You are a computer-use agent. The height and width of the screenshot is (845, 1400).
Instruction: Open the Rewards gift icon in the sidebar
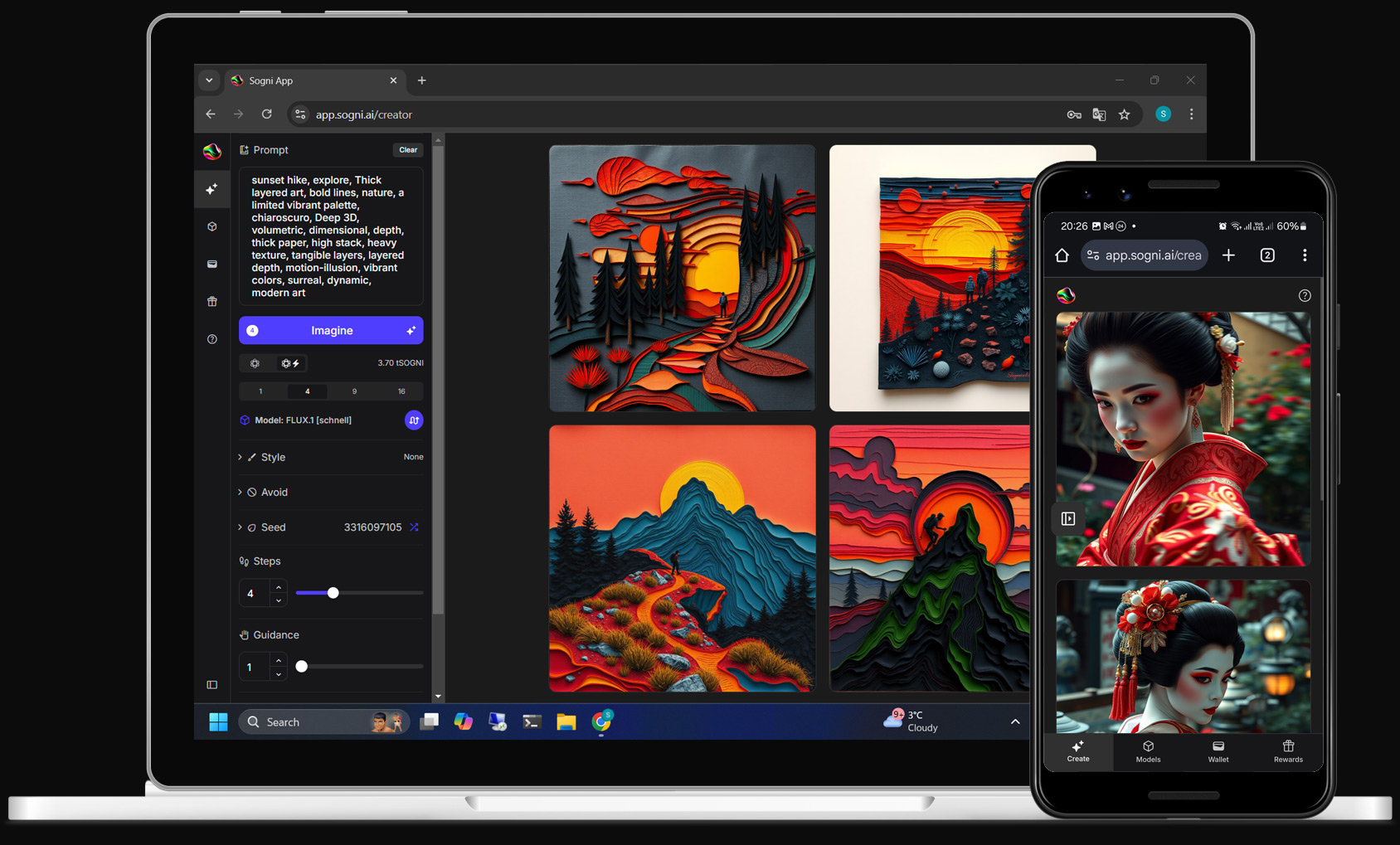211,301
